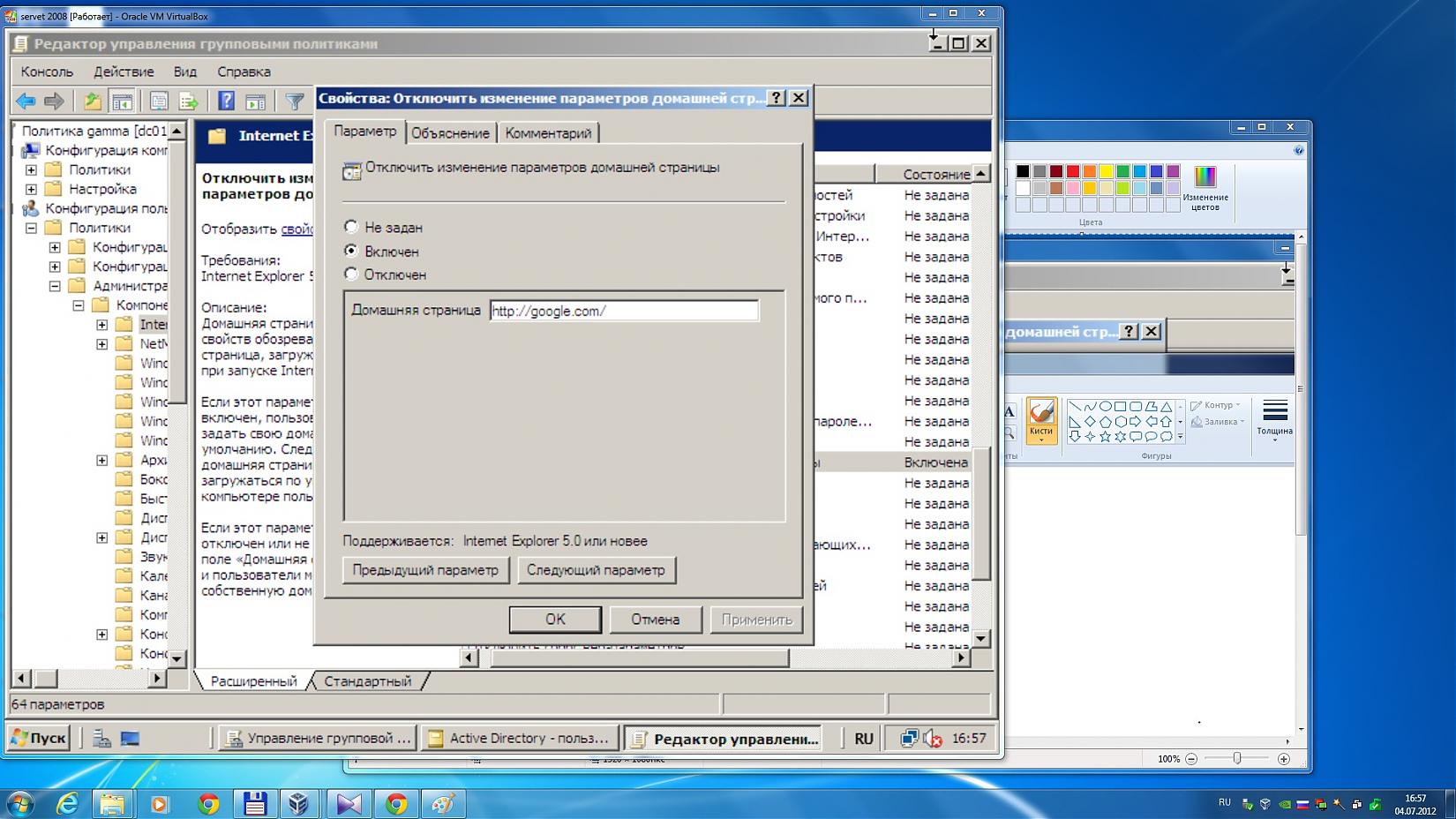Click the 'Следующий параметр' button
The height and width of the screenshot is (819, 1456).
[596, 570]
